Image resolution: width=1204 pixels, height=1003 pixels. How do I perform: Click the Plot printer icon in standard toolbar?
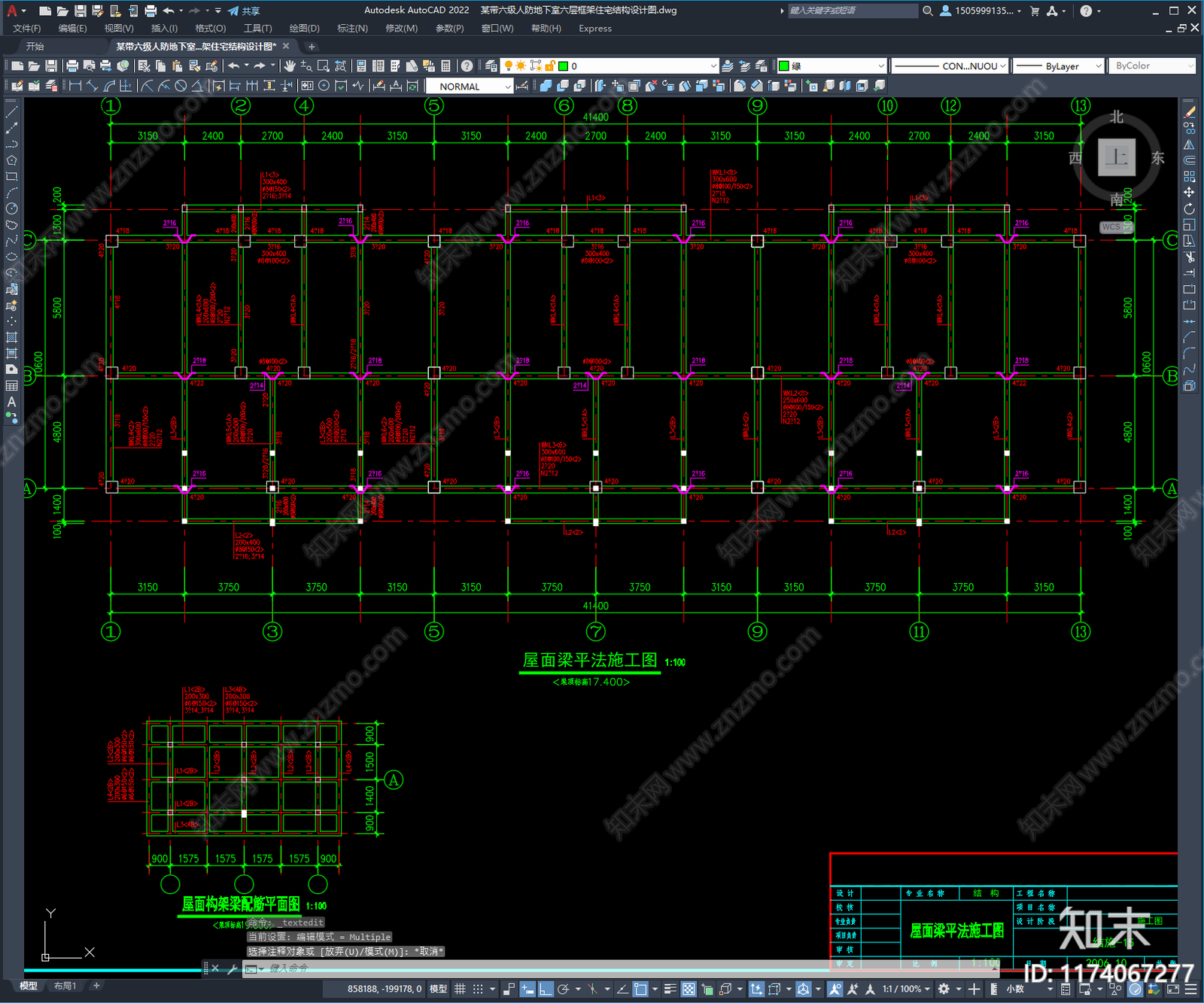pyautogui.click(x=72, y=66)
